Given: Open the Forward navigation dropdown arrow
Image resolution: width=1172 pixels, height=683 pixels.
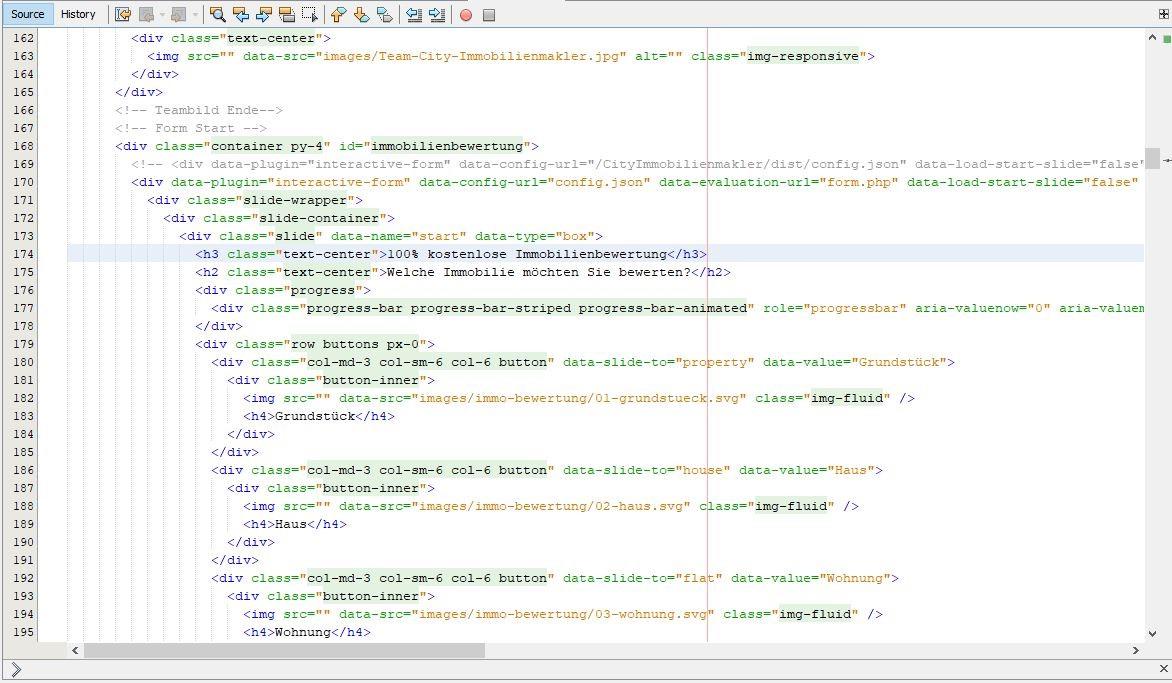Looking at the screenshot, I should [195, 15].
